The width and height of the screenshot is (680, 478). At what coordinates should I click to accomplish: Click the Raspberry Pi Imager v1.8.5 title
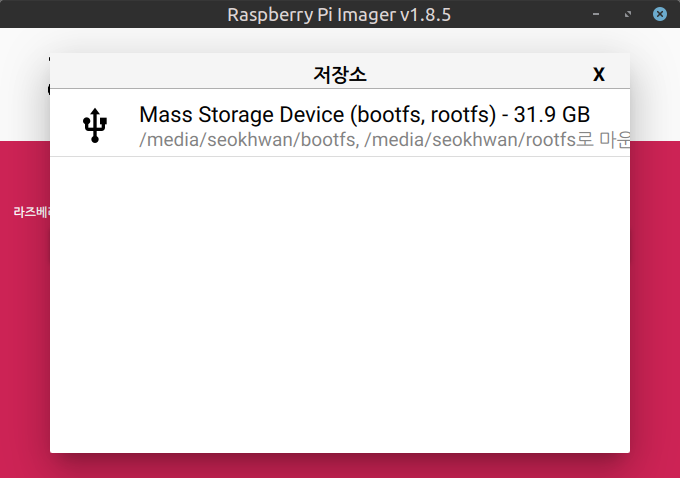[340, 14]
